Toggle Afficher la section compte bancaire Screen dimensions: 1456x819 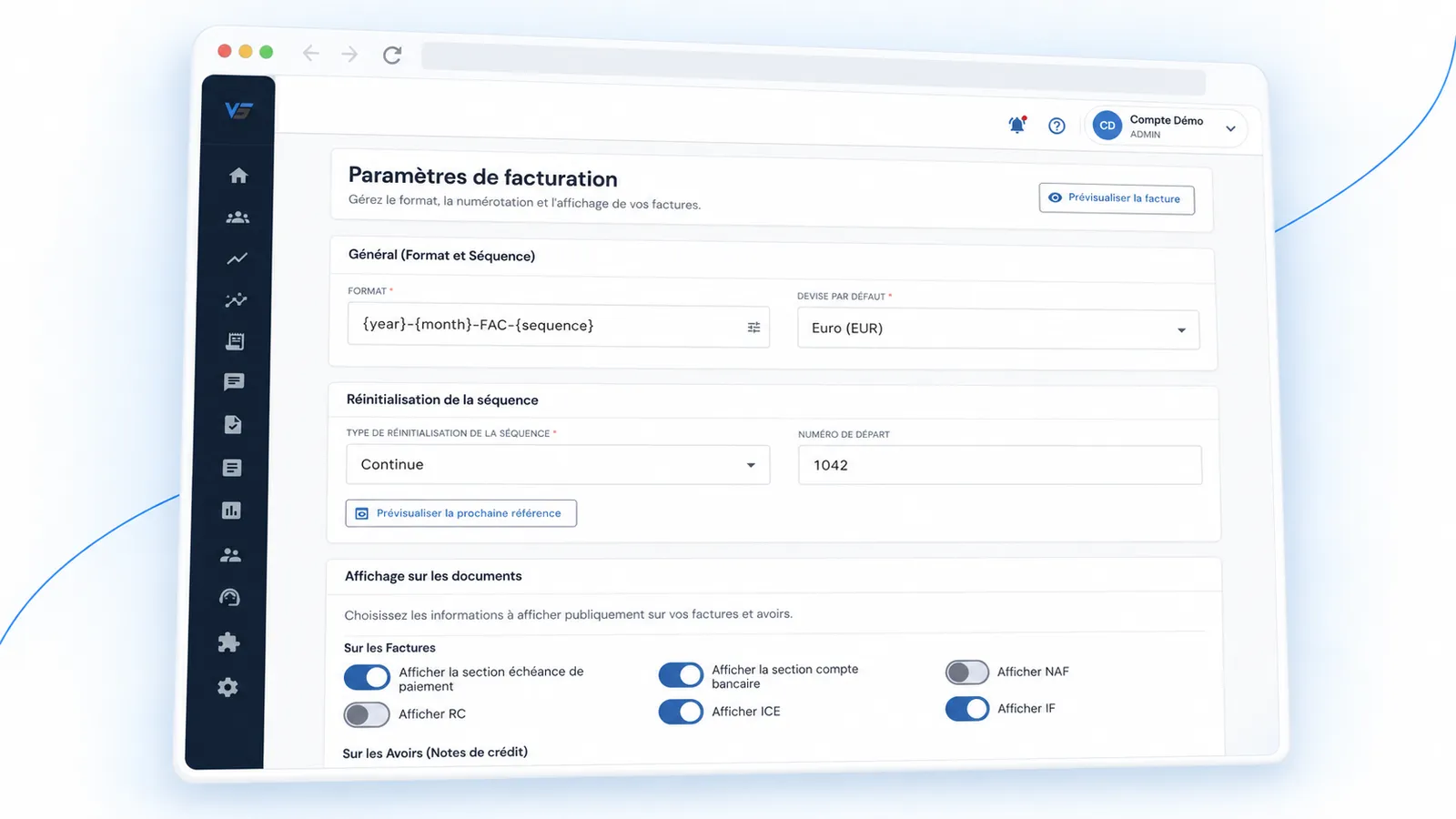[x=681, y=675]
